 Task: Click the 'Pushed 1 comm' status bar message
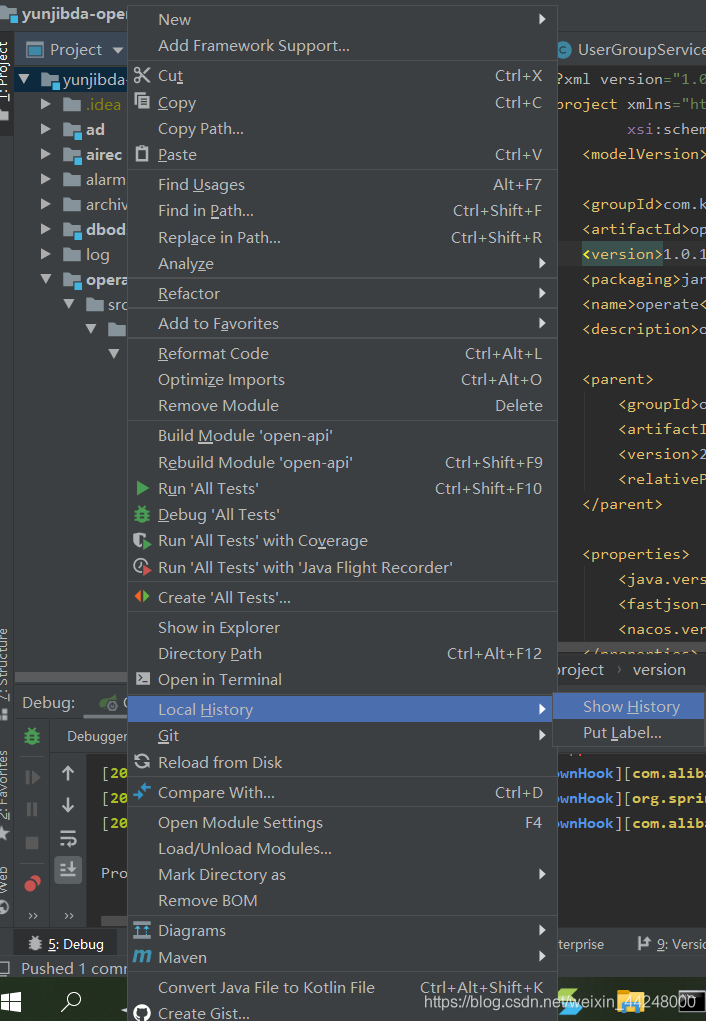[74, 968]
